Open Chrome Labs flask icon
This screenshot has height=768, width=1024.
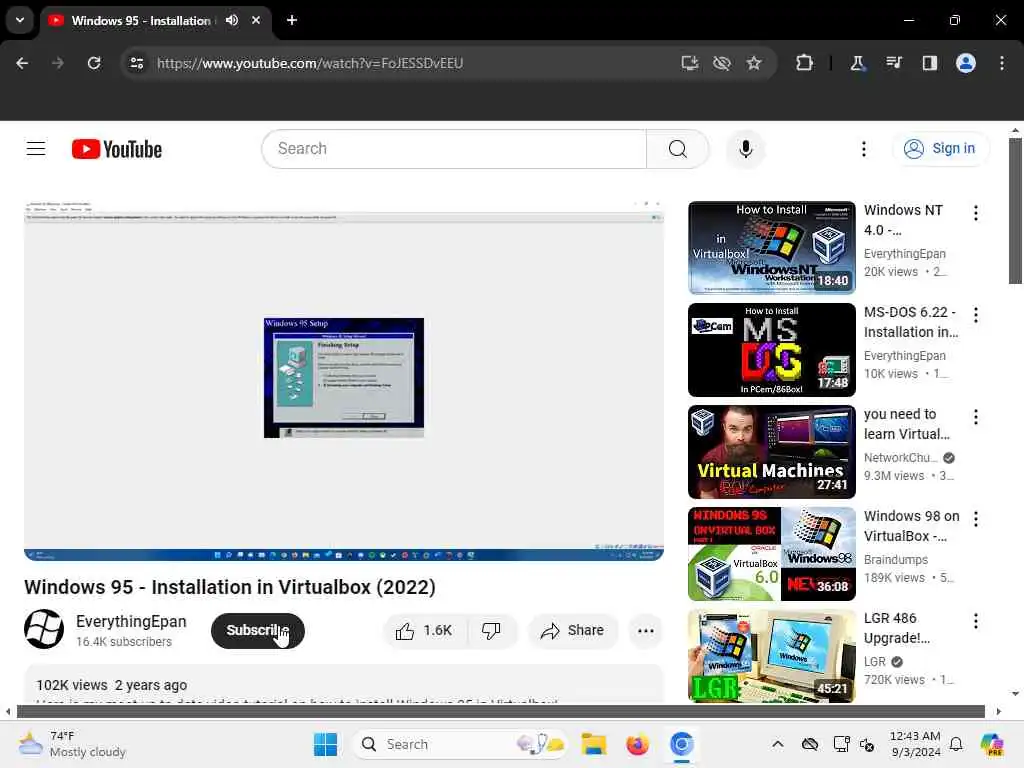[857, 63]
